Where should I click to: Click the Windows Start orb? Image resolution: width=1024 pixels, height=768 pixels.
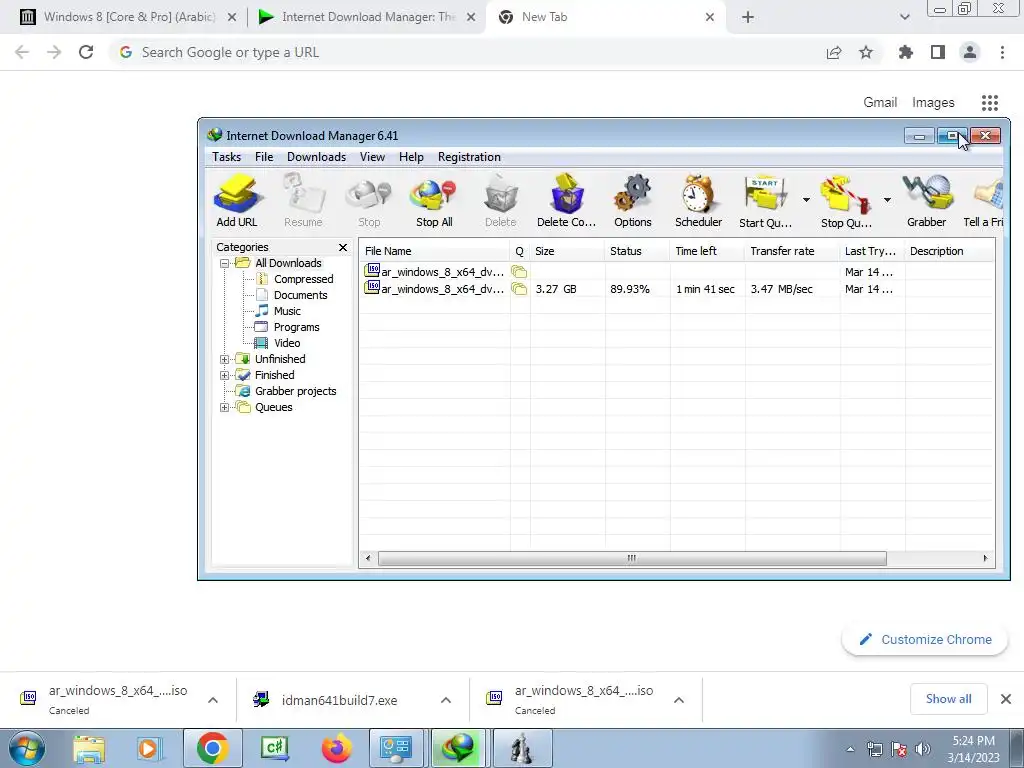click(27, 748)
